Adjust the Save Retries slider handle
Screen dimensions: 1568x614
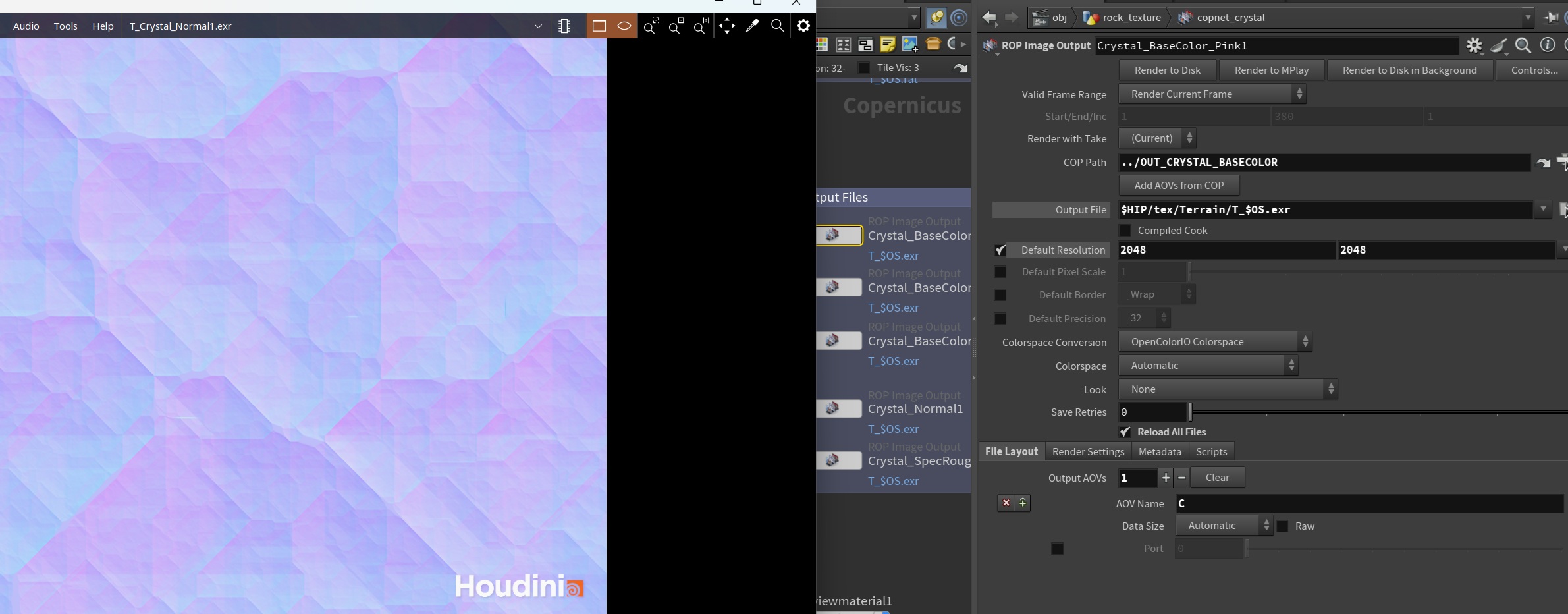(x=1190, y=412)
